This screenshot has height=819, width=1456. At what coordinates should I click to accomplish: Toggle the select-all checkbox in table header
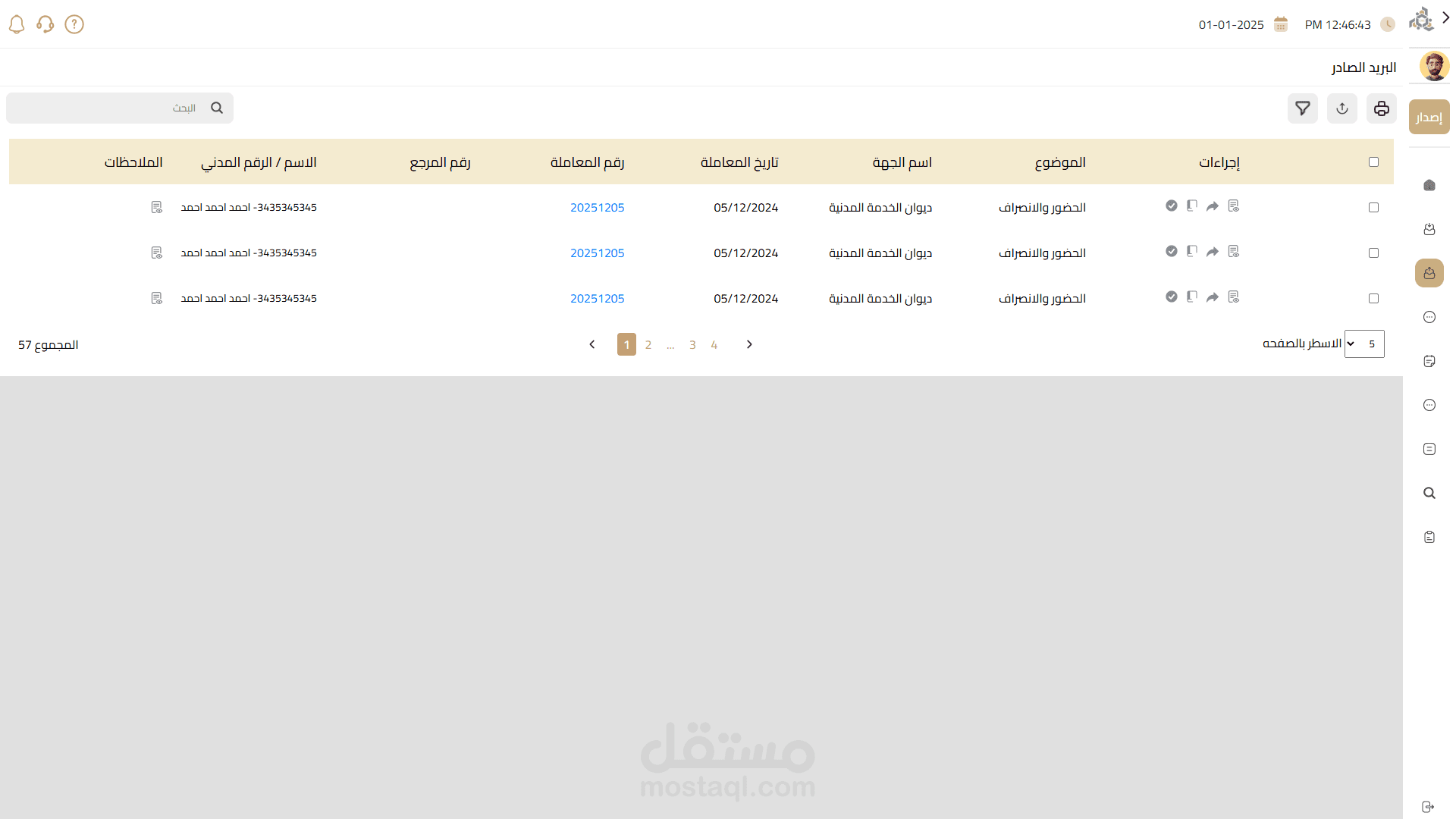pyautogui.click(x=1373, y=162)
